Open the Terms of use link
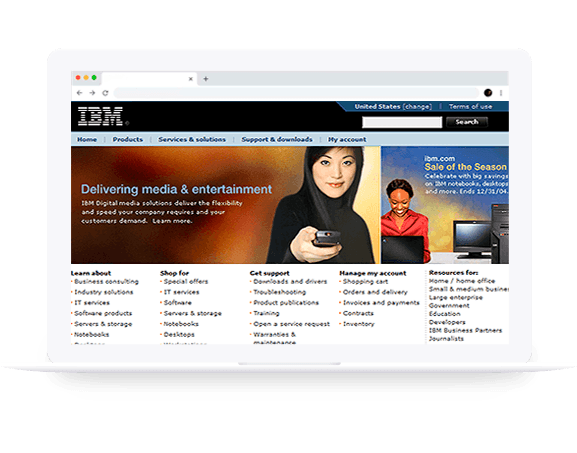577x453 pixels. click(470, 107)
